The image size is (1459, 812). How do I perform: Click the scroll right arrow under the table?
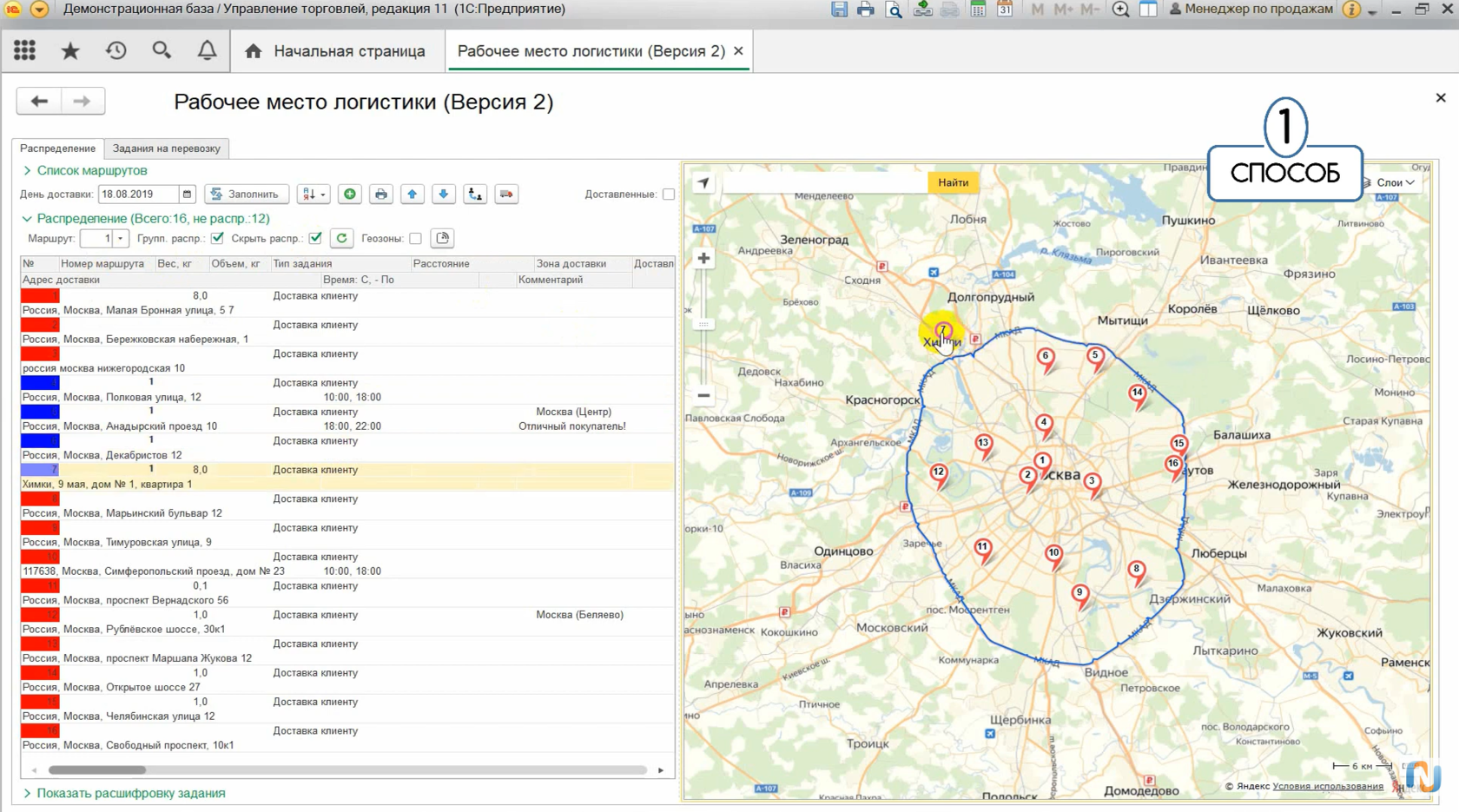pos(661,770)
